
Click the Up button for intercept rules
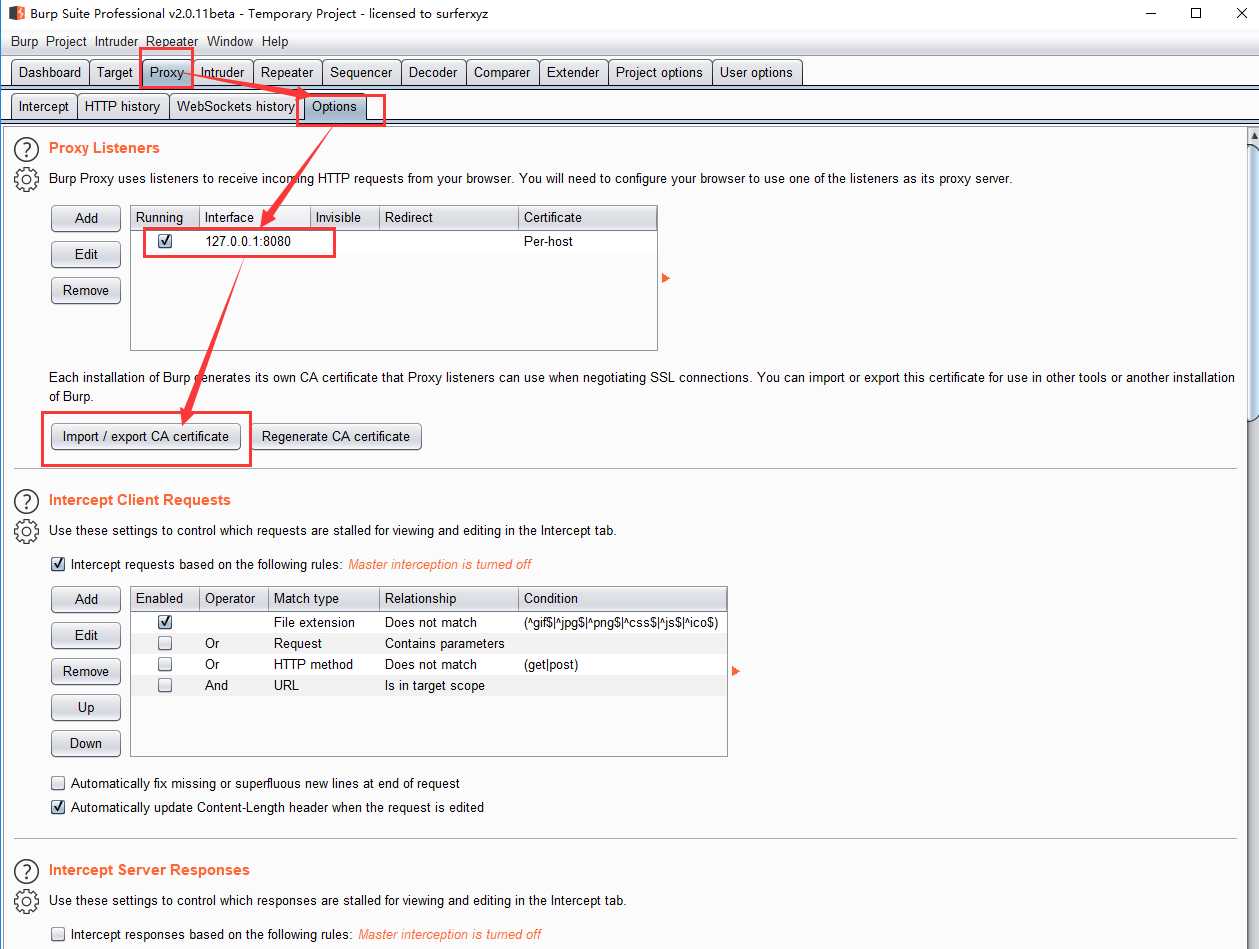click(x=86, y=707)
